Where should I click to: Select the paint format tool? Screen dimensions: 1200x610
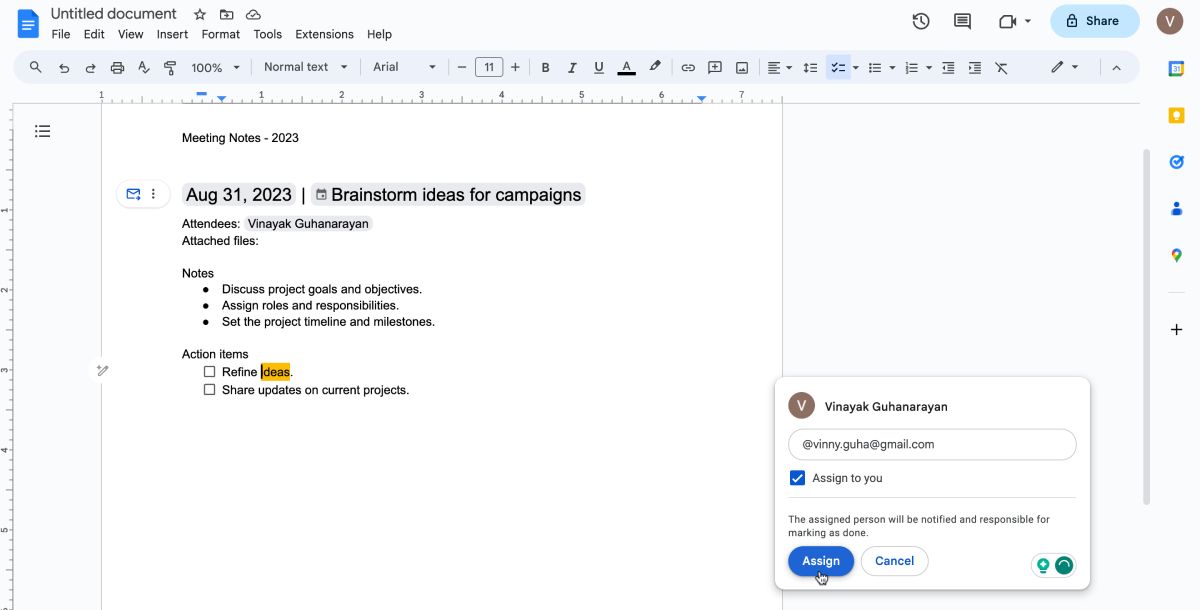coord(169,67)
